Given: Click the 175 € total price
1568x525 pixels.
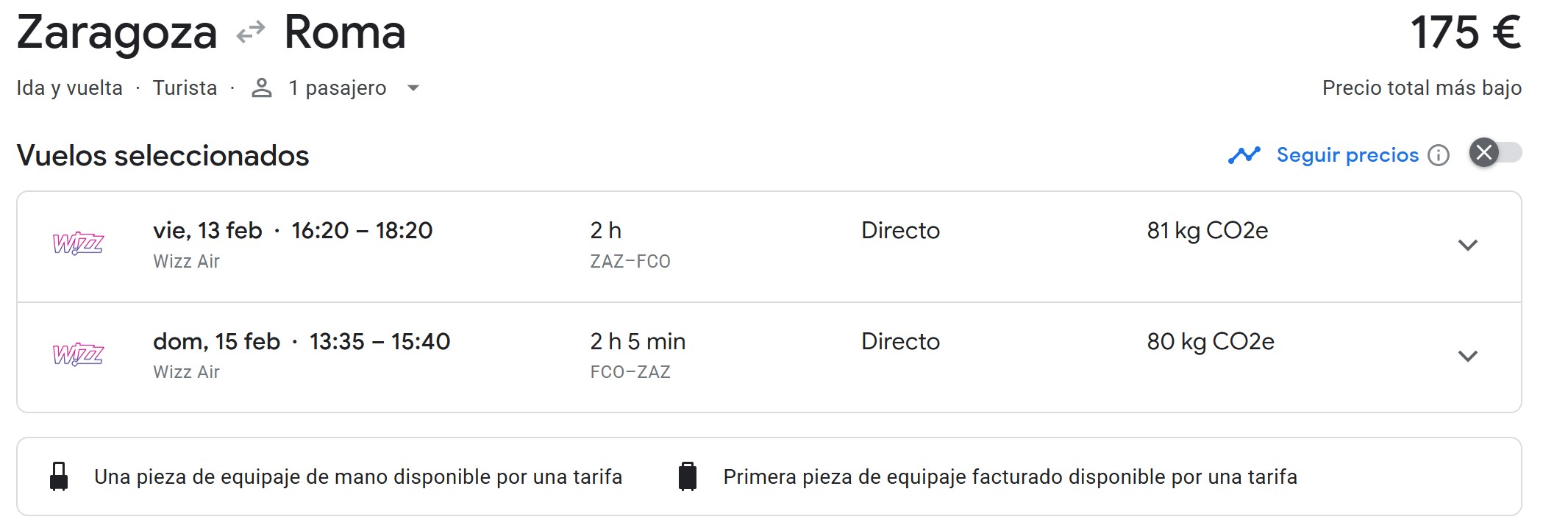Looking at the screenshot, I should pos(1465,33).
